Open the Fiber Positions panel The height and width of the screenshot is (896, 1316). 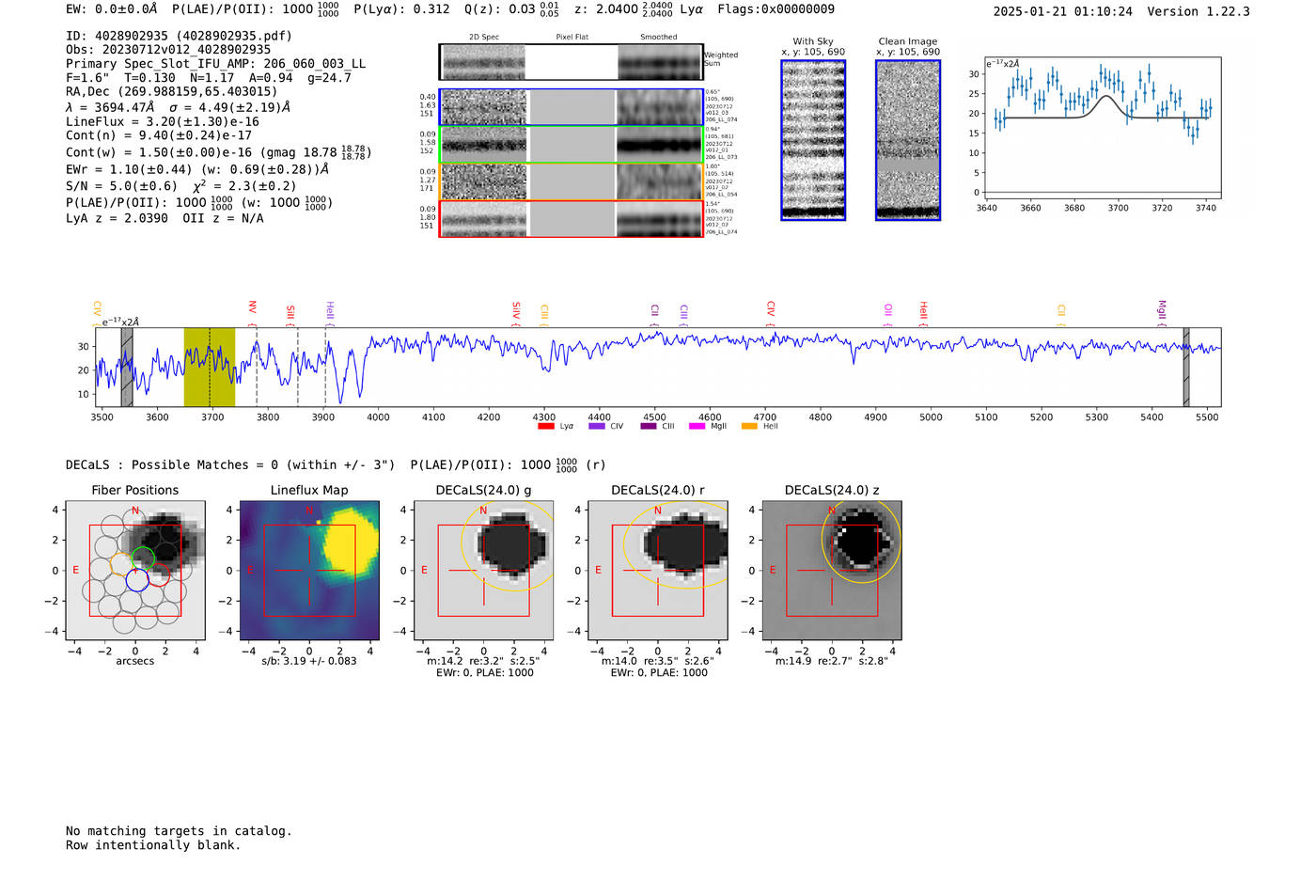click(x=135, y=570)
